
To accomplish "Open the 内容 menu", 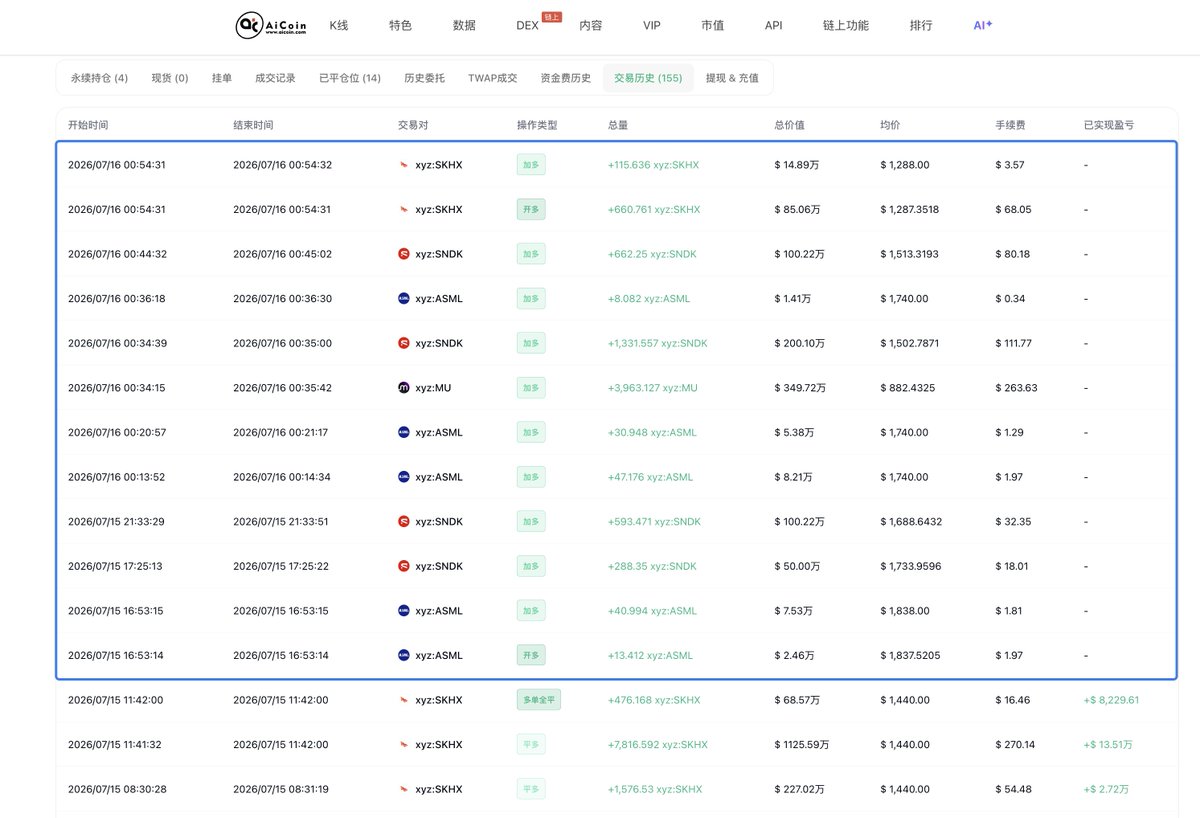I will click(591, 25).
